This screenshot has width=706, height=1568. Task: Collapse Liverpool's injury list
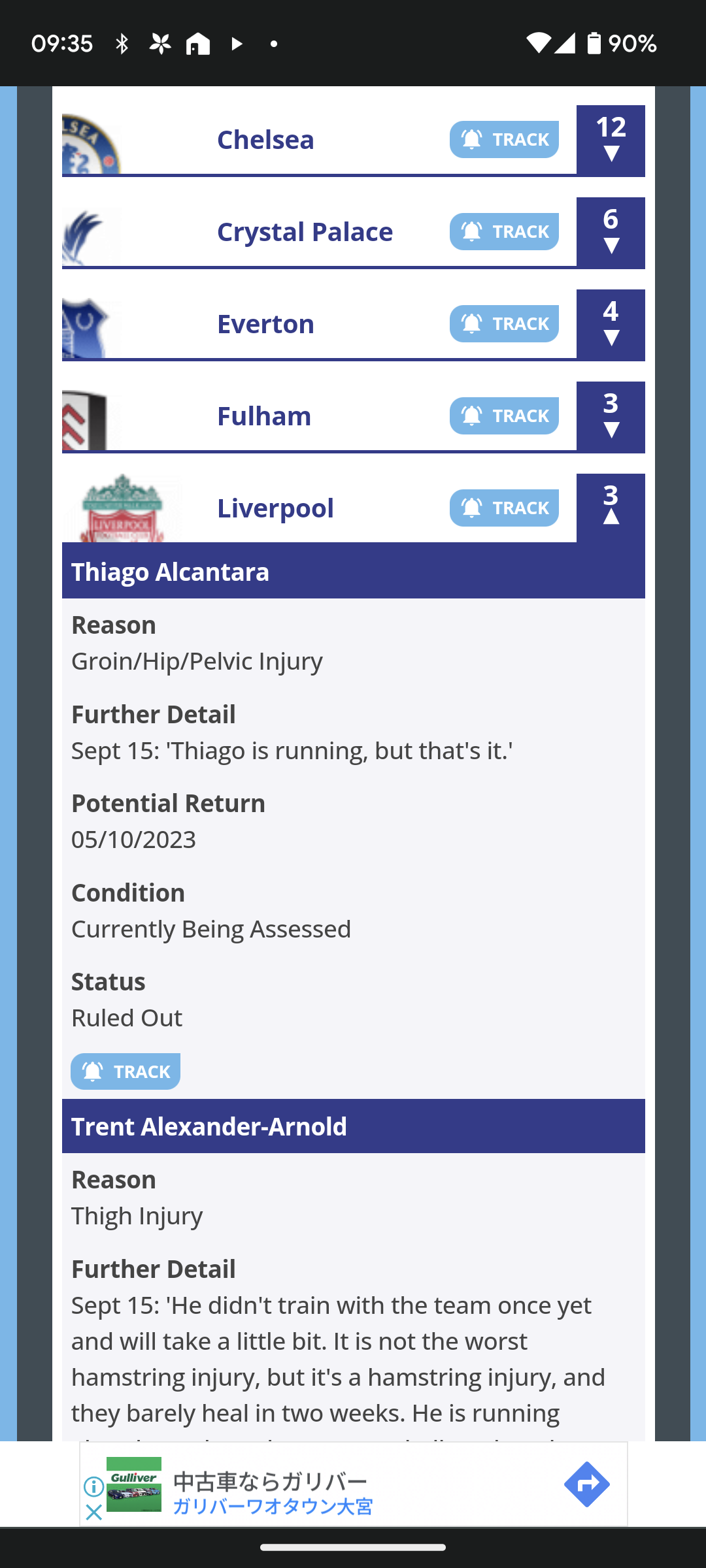click(x=611, y=506)
